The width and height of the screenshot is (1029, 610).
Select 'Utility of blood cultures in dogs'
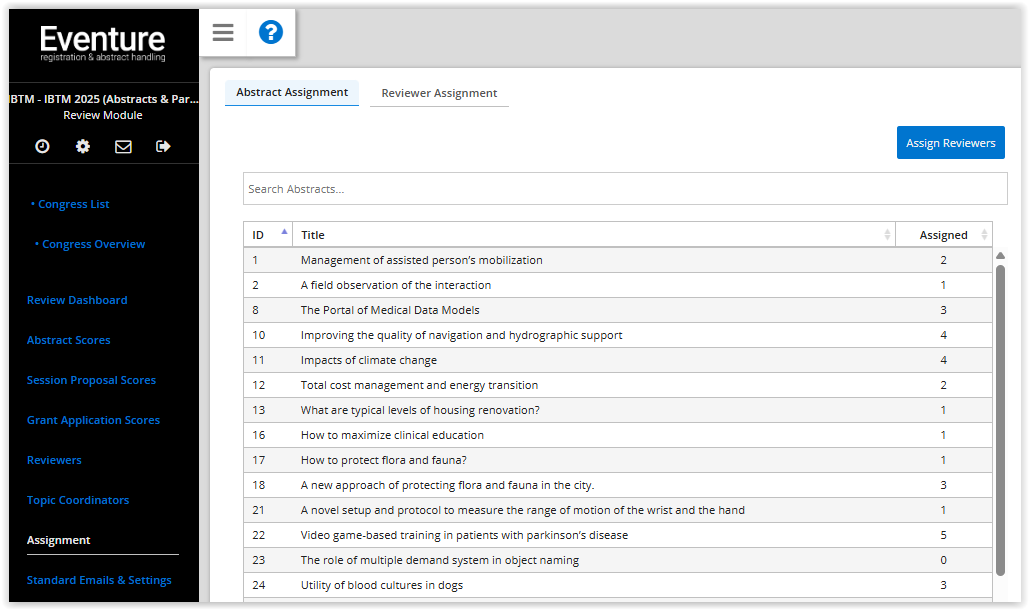click(x=618, y=584)
